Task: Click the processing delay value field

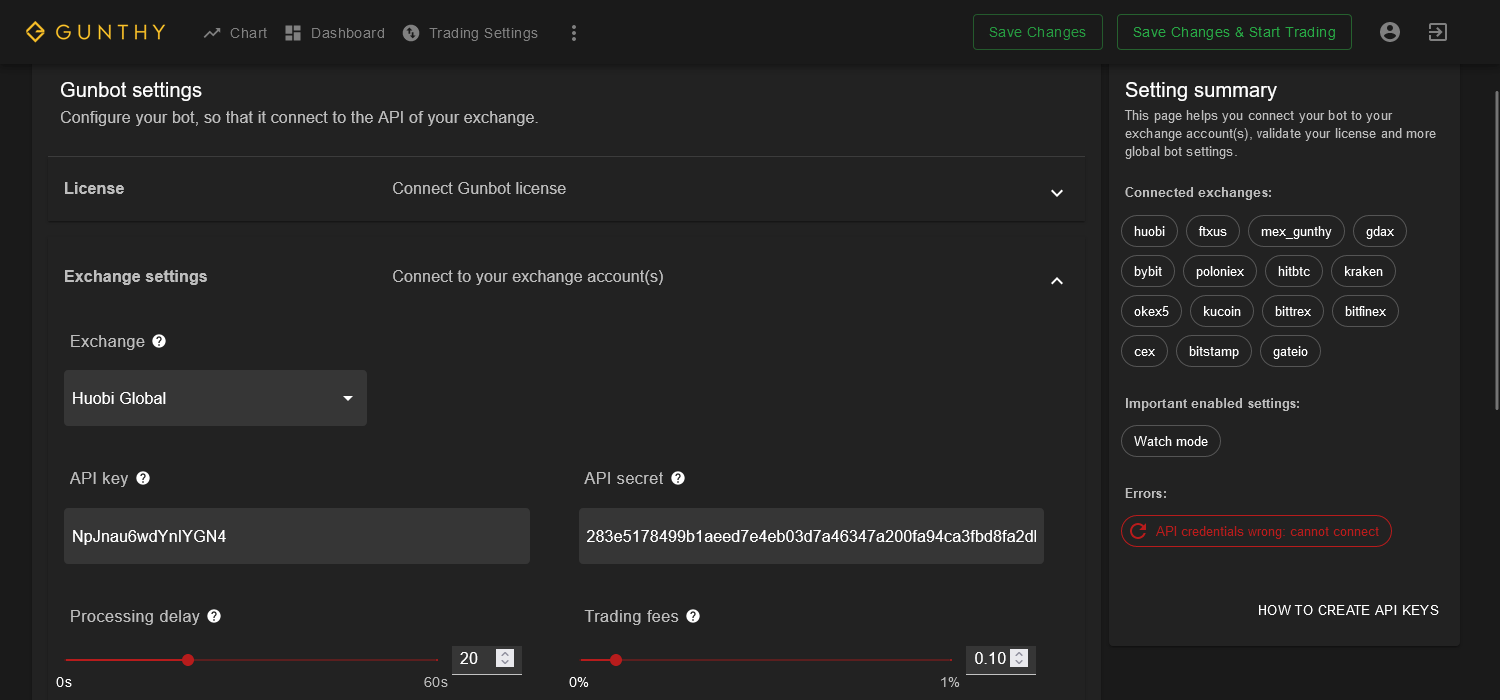Action: click(486, 659)
